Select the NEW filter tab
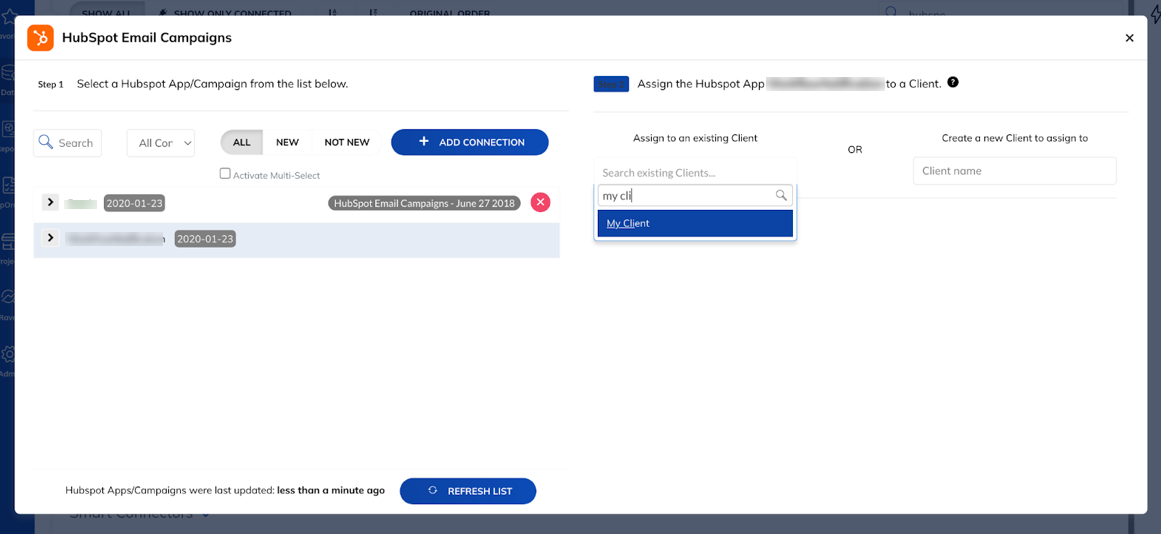Image resolution: width=1161 pixels, height=534 pixels. [287, 142]
